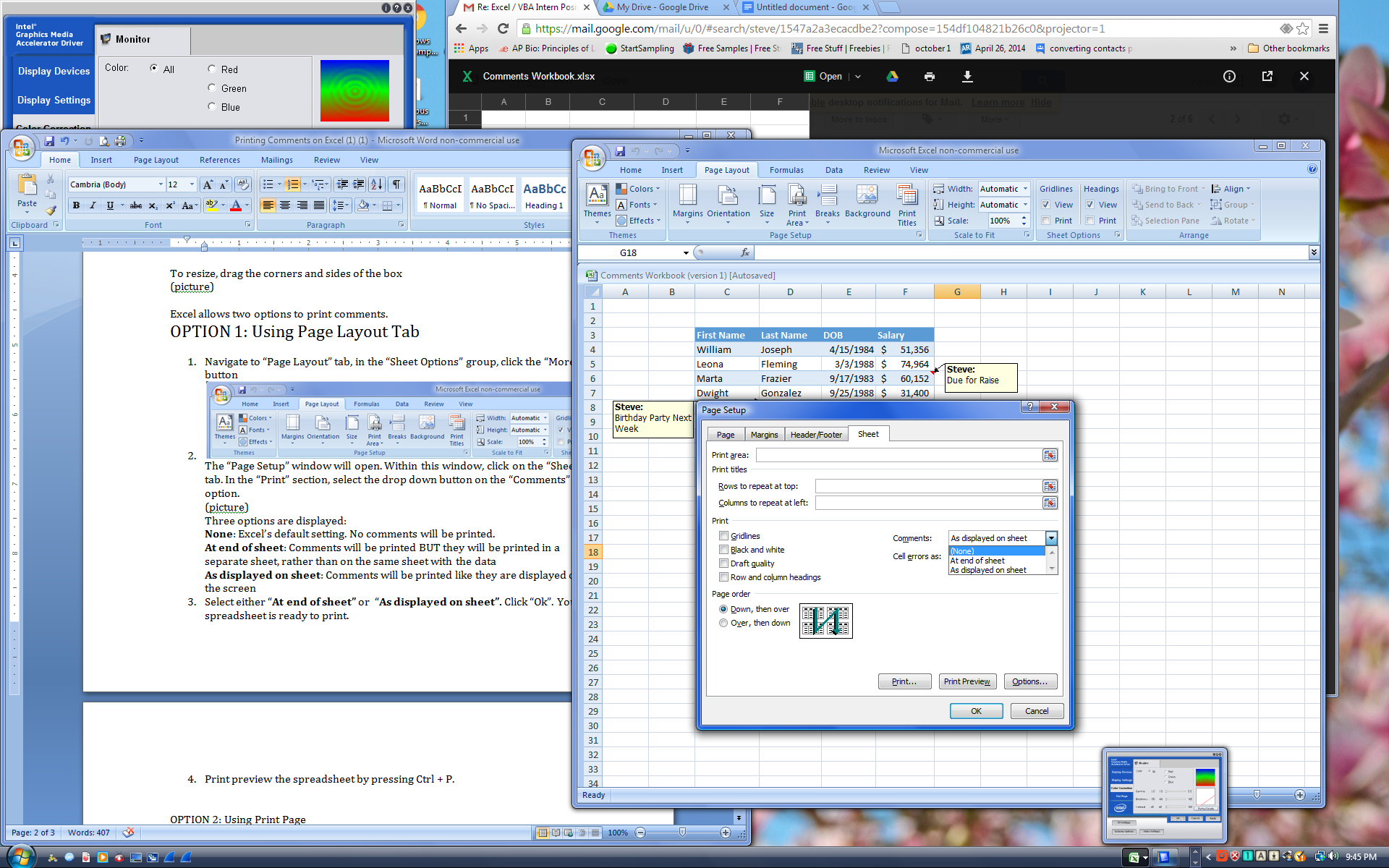Open the Width Automatic dropdown
The height and width of the screenshot is (868, 1389).
click(1025, 189)
